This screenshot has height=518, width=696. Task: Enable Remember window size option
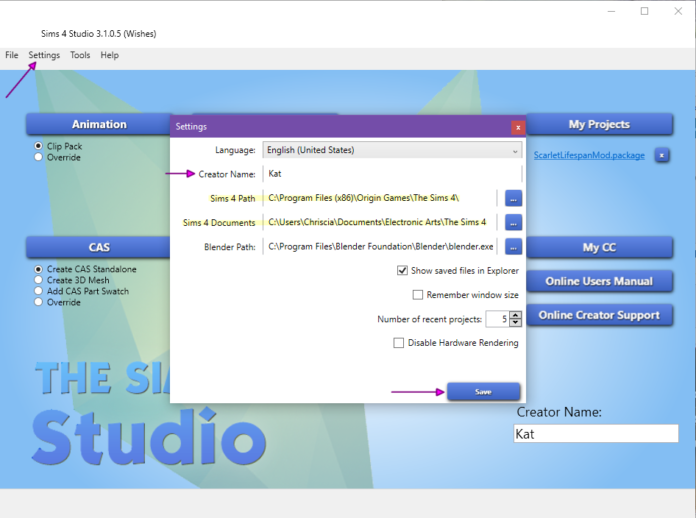point(418,295)
